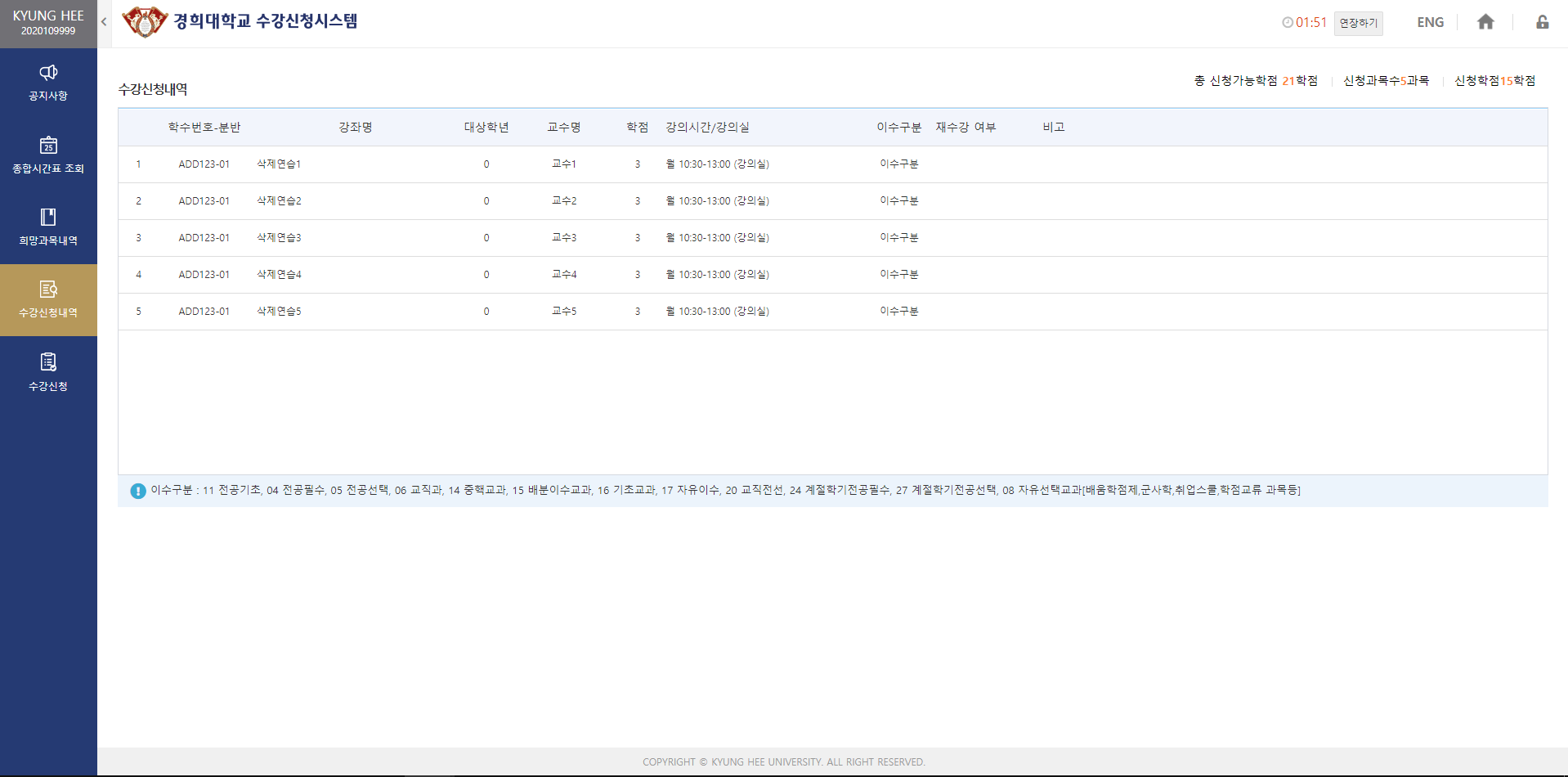The width and height of the screenshot is (1568, 777).
Task: Click the 학수번호-분반 column header
Action: 204,128
